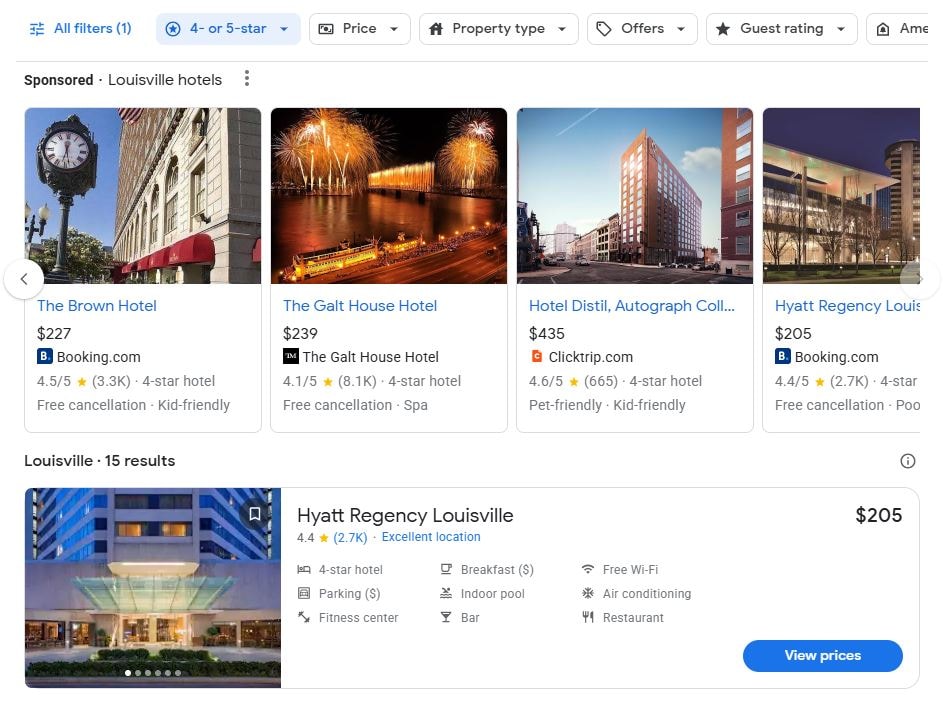Click the previous arrow on sponsored carousel
The height and width of the screenshot is (703, 943).
coord(24,278)
